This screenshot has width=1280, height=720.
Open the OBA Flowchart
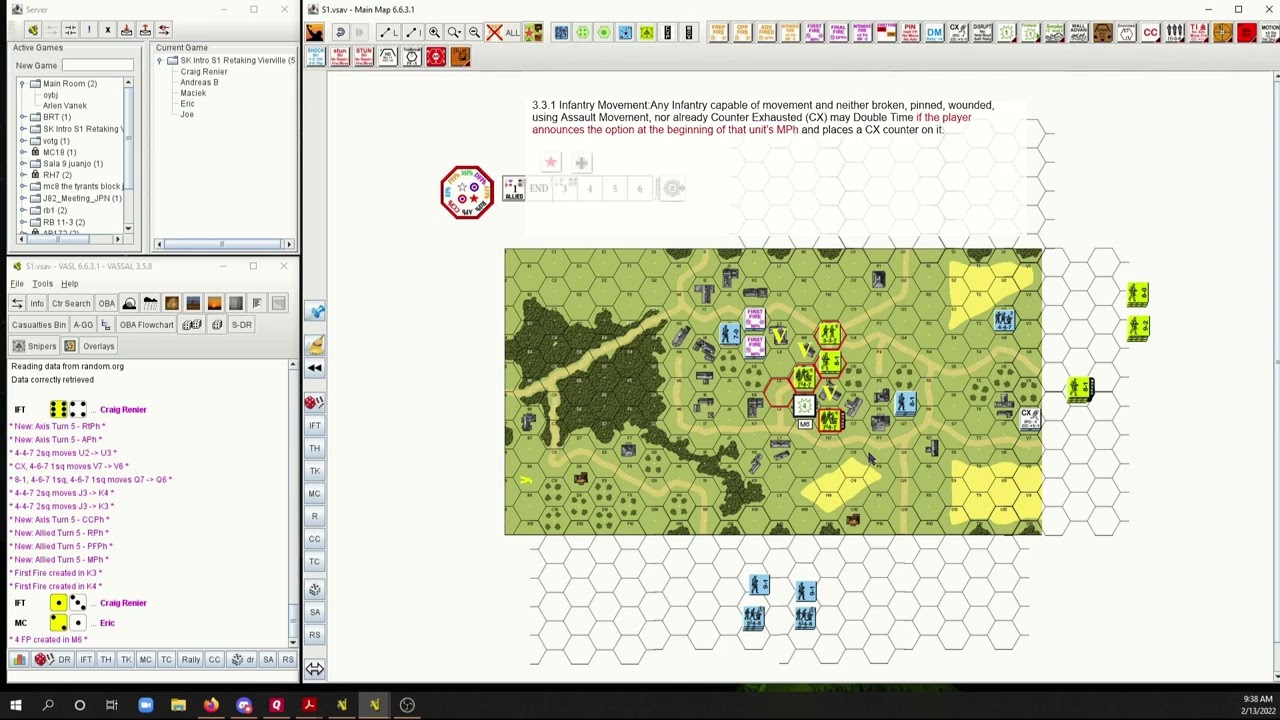(147, 324)
